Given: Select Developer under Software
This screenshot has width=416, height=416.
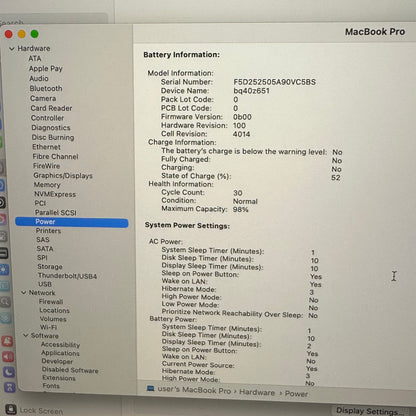Looking at the screenshot, I should click(x=57, y=361).
